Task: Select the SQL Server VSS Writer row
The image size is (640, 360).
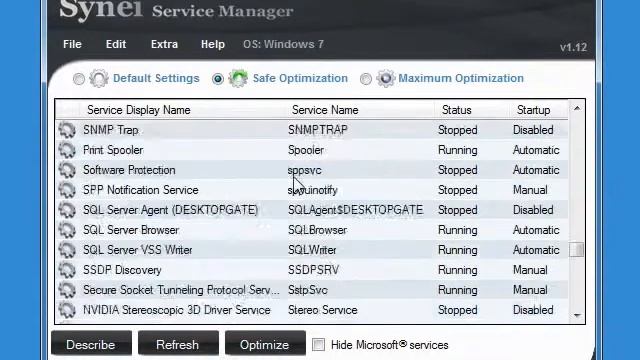Action: click(311, 250)
